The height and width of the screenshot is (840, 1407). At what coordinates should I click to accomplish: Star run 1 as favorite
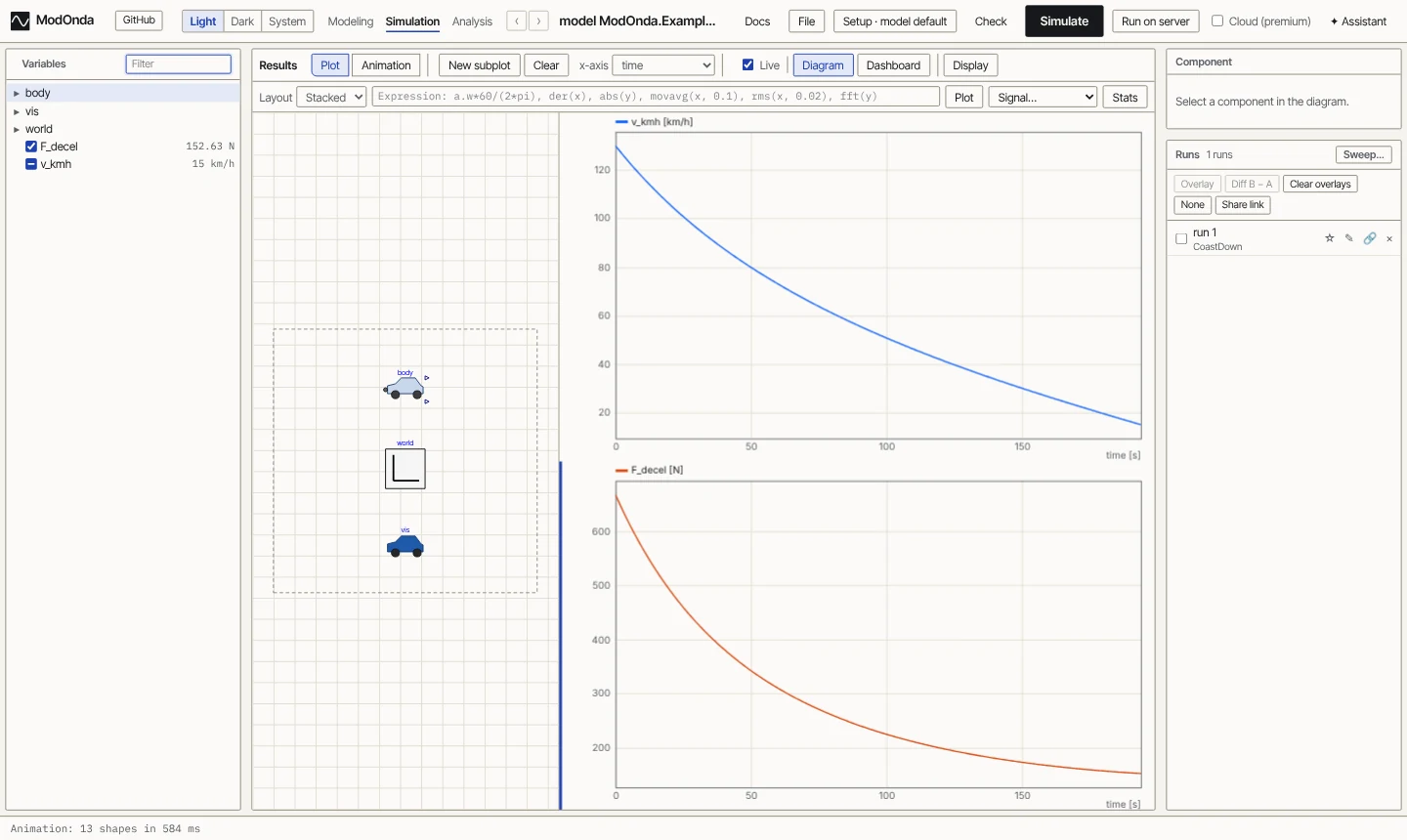pos(1329,238)
